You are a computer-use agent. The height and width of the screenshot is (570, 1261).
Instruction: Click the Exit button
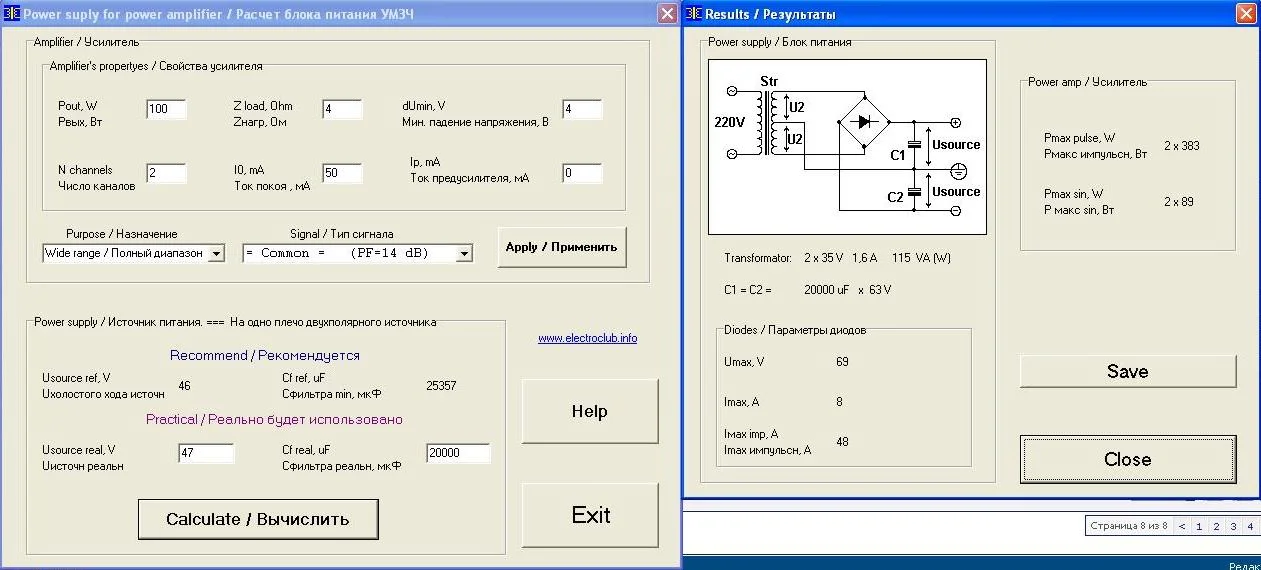click(590, 515)
